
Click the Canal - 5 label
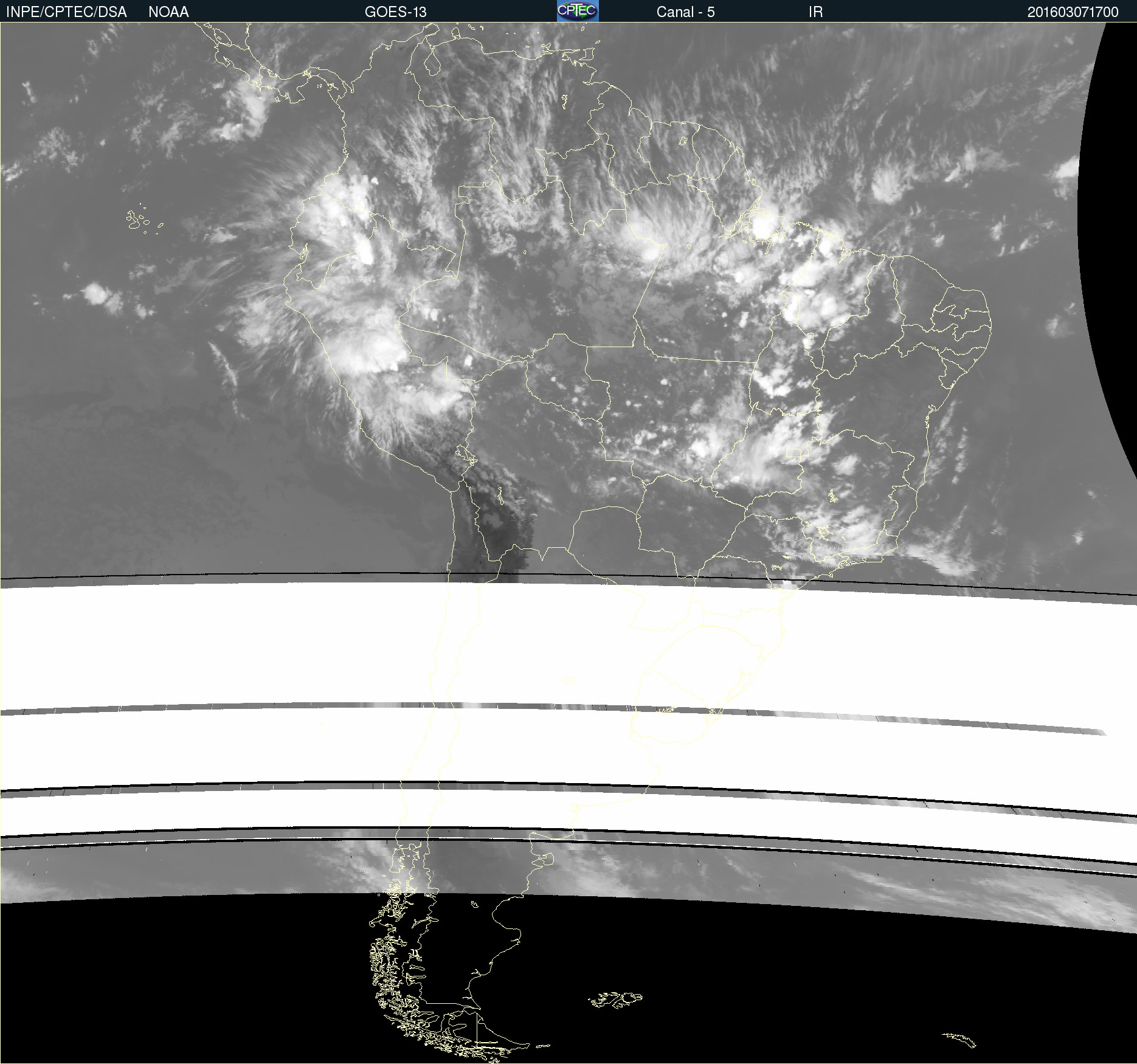tap(686, 12)
